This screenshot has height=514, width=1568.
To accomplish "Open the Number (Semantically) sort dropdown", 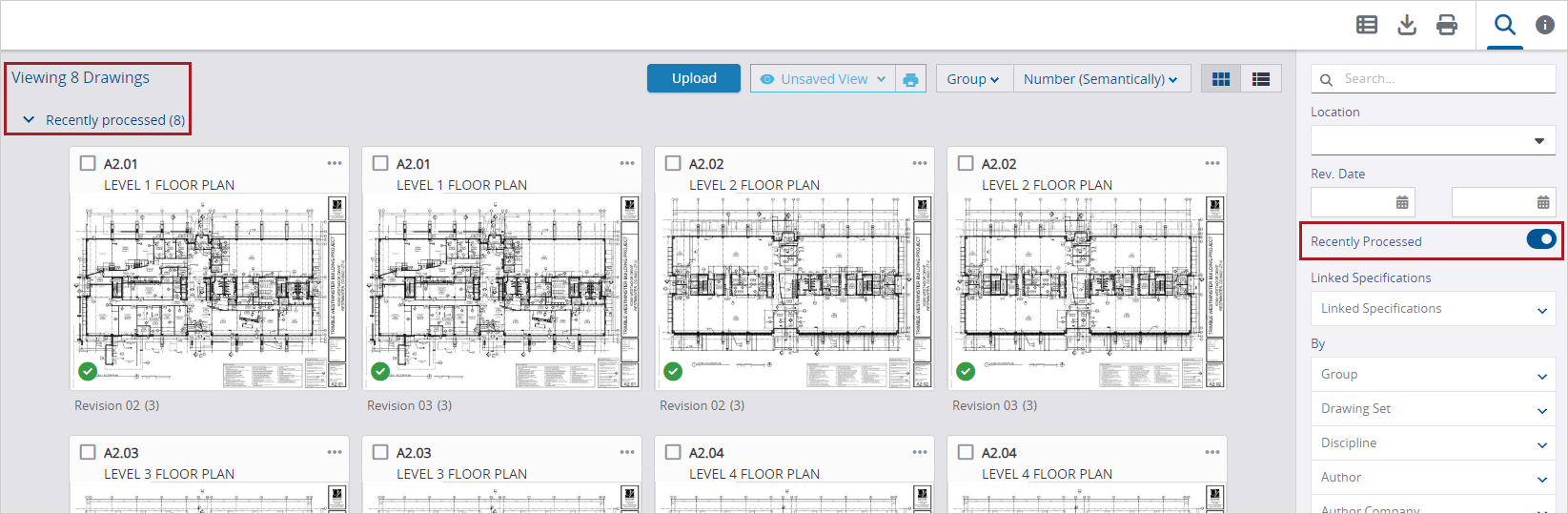I will (x=1101, y=79).
